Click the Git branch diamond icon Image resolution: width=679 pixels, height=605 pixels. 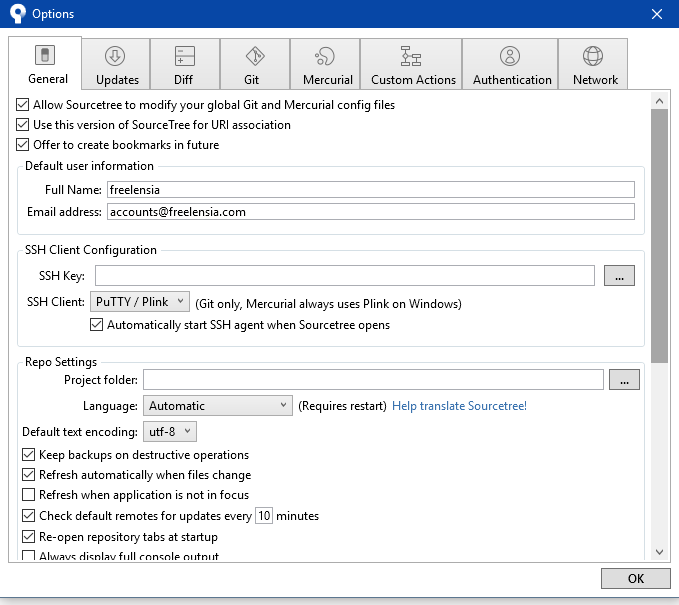click(x=255, y=56)
